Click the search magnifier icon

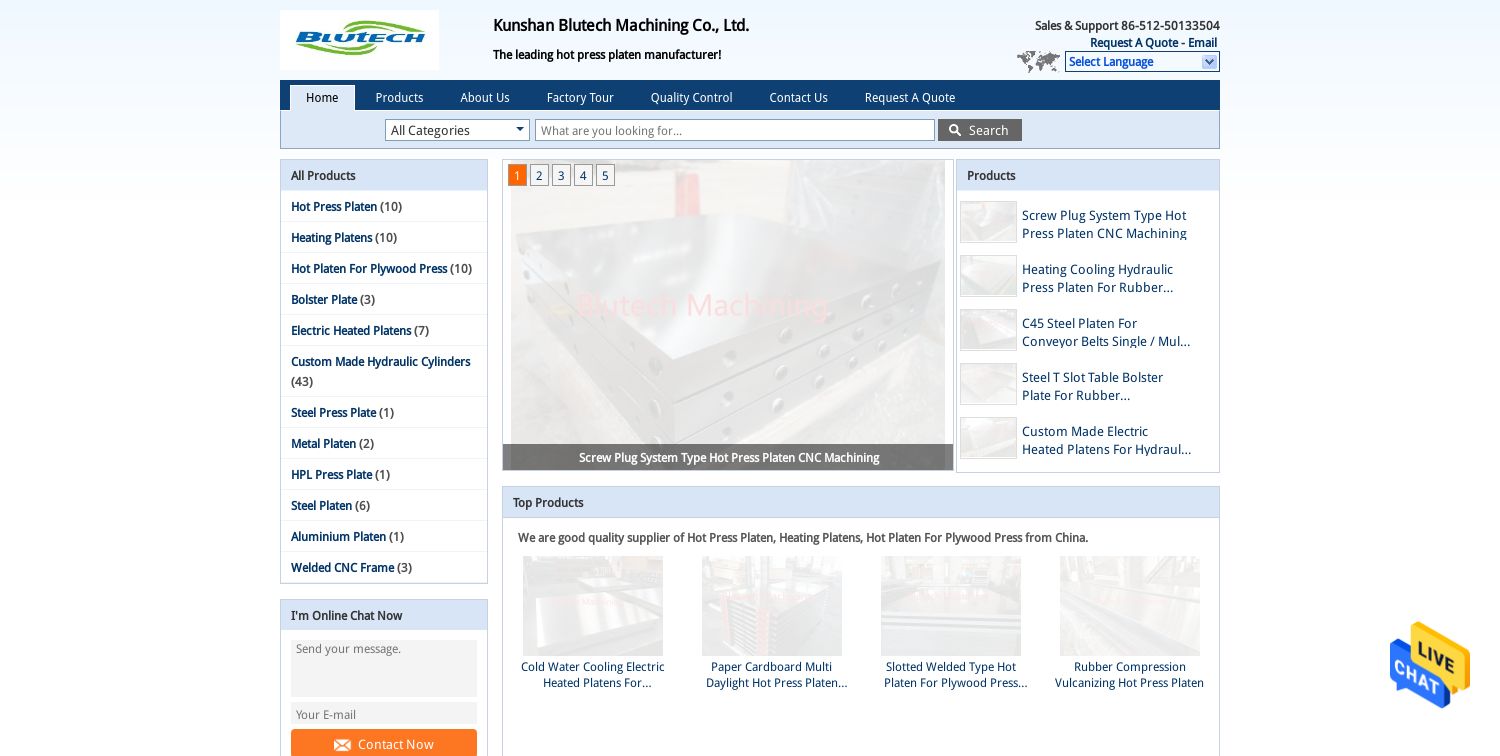955,130
